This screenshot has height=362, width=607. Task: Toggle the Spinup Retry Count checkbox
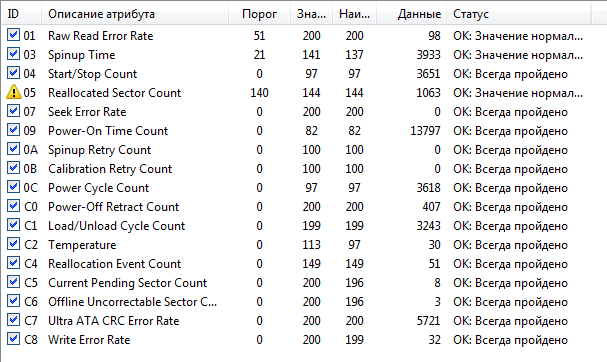(x=13, y=149)
